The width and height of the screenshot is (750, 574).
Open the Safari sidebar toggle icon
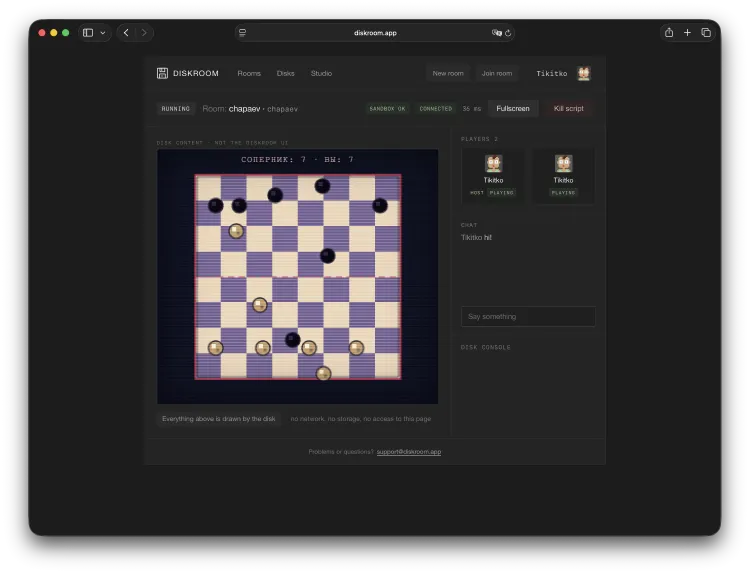click(88, 33)
